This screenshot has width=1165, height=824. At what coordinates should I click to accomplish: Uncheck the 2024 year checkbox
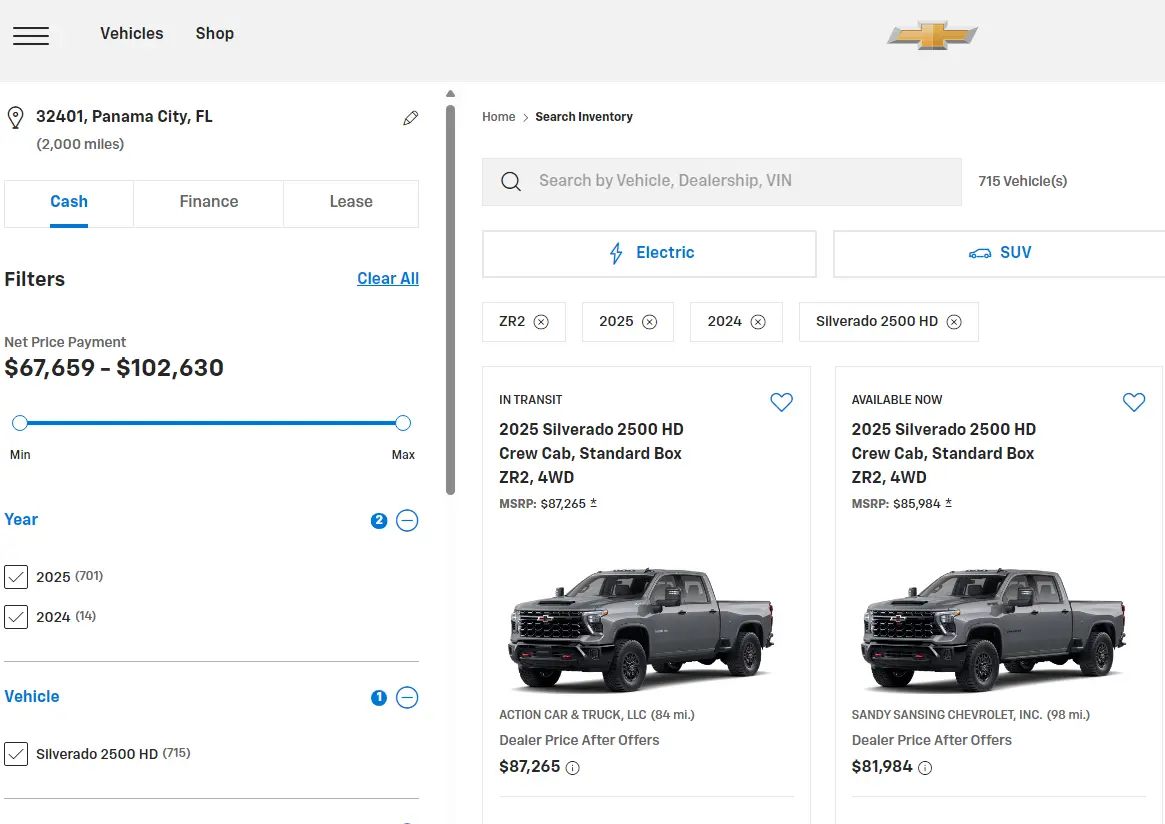coord(16,617)
